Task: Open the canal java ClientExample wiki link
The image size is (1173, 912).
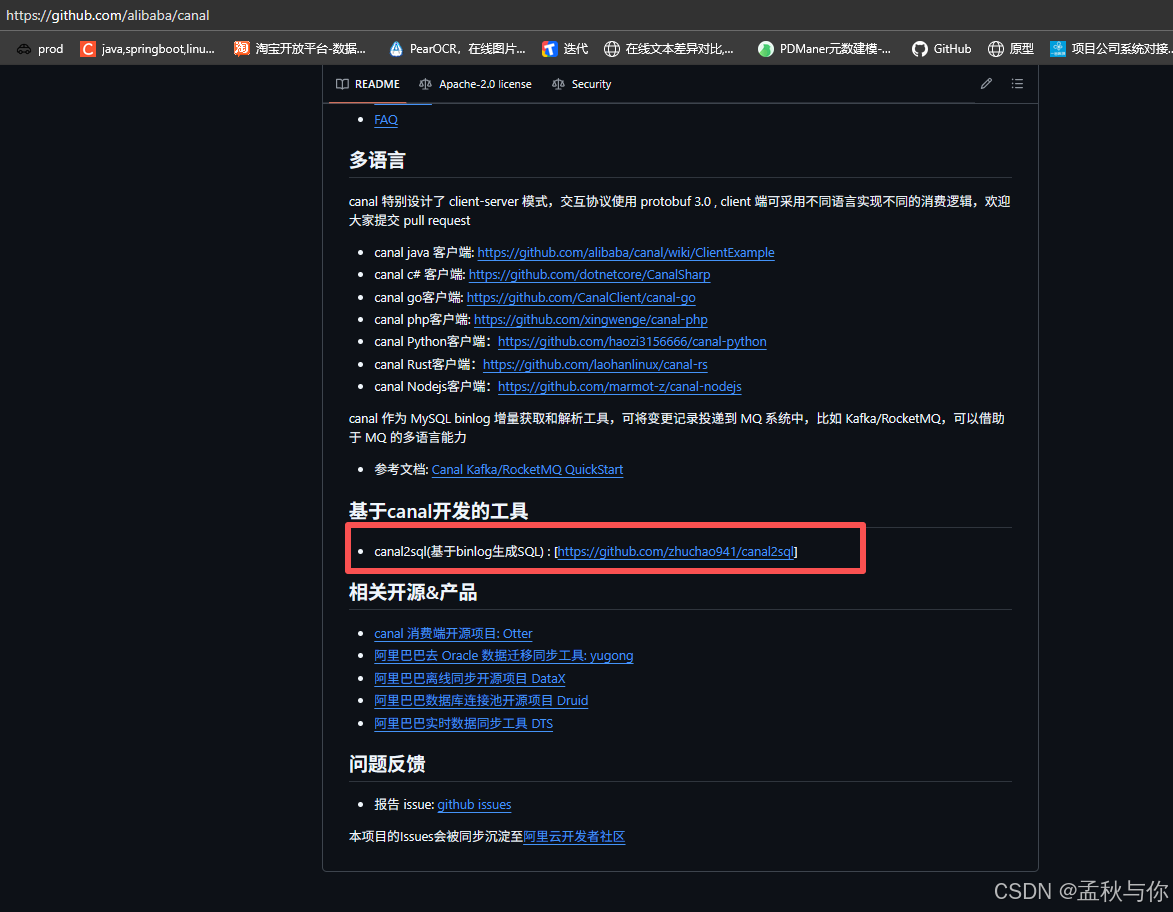Action: click(626, 253)
